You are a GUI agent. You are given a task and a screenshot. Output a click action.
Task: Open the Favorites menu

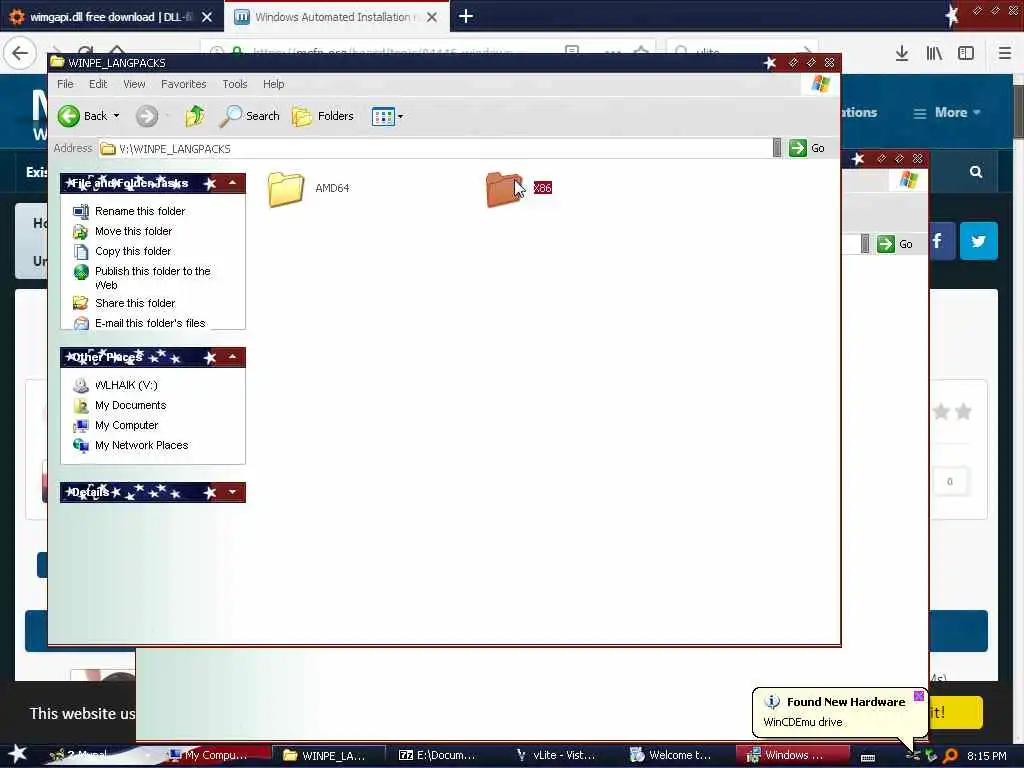pyautogui.click(x=184, y=84)
